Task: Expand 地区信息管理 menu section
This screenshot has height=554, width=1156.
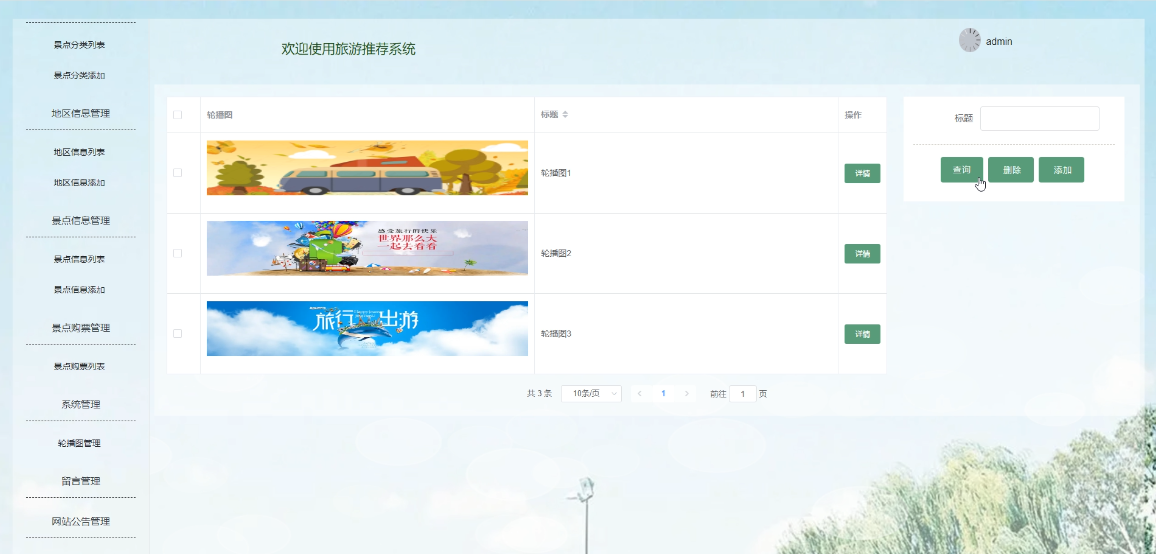Action: tap(80, 114)
